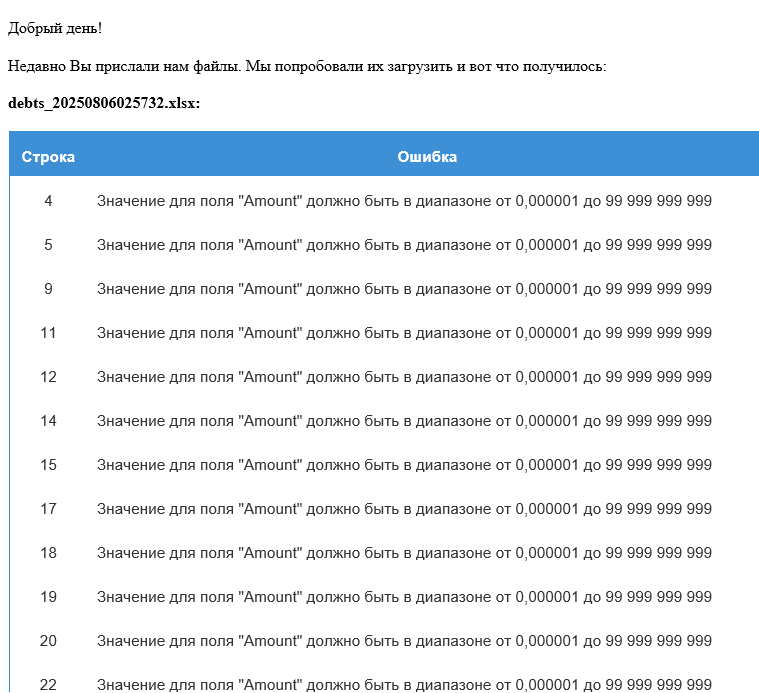Click the "Строка" column header
The image size is (759, 693).
tap(48, 157)
